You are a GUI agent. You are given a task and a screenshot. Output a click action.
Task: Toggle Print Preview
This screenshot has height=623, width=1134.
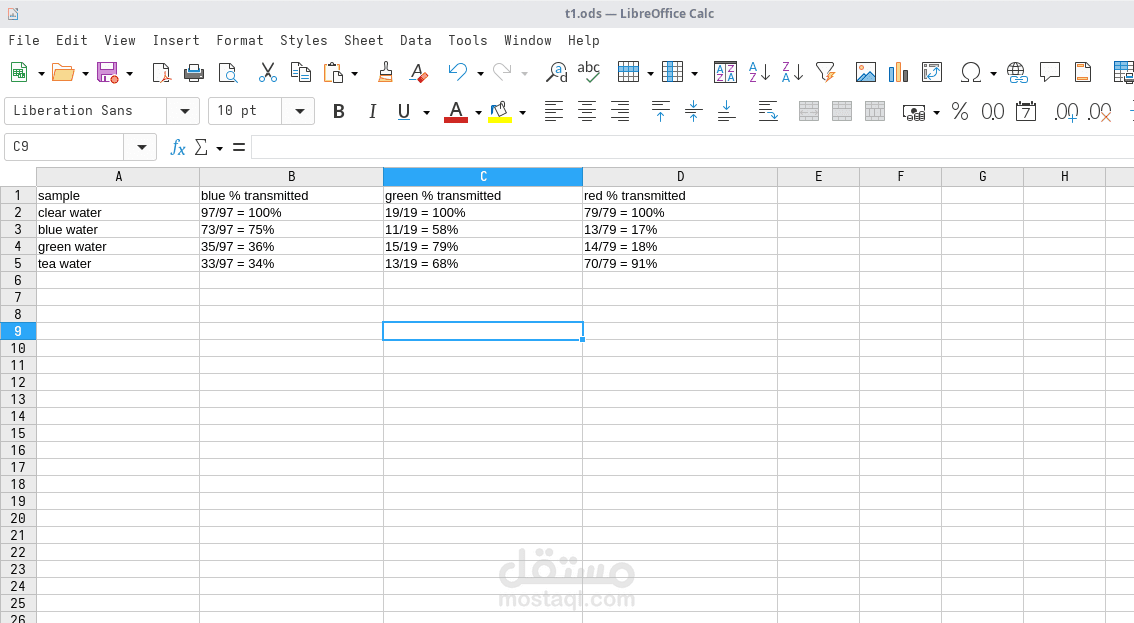pyautogui.click(x=228, y=72)
